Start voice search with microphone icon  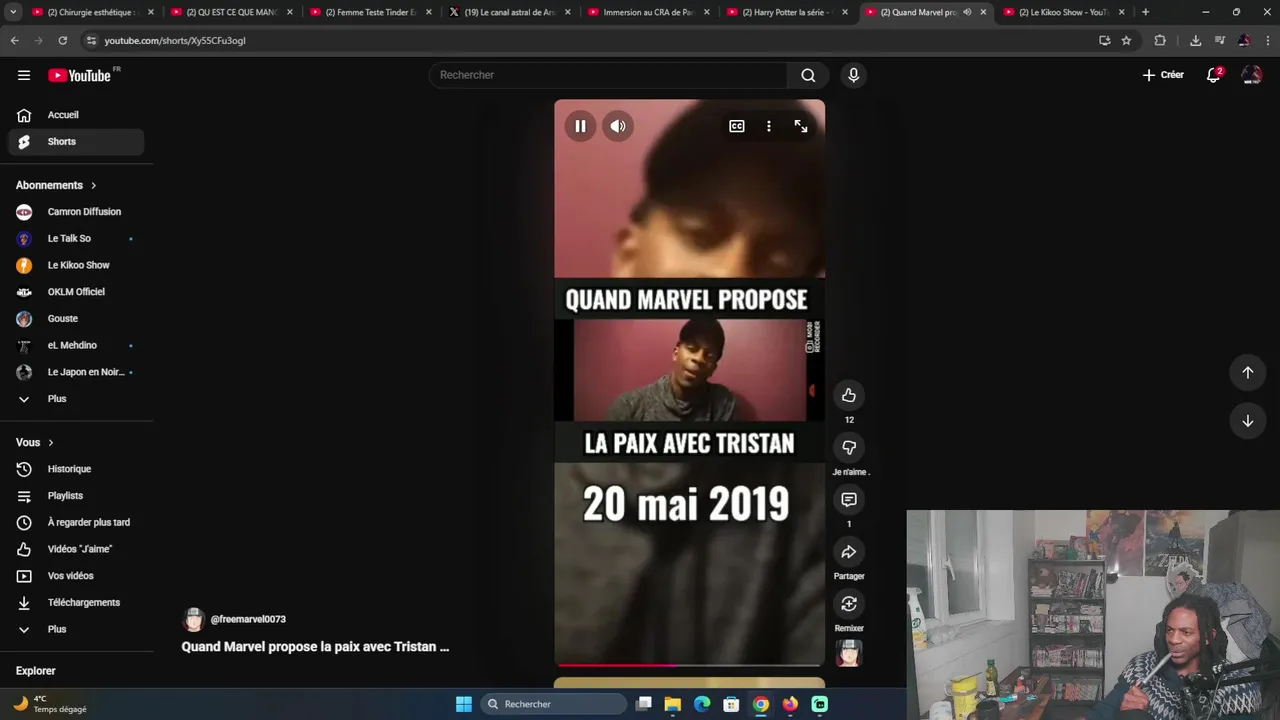tap(853, 75)
